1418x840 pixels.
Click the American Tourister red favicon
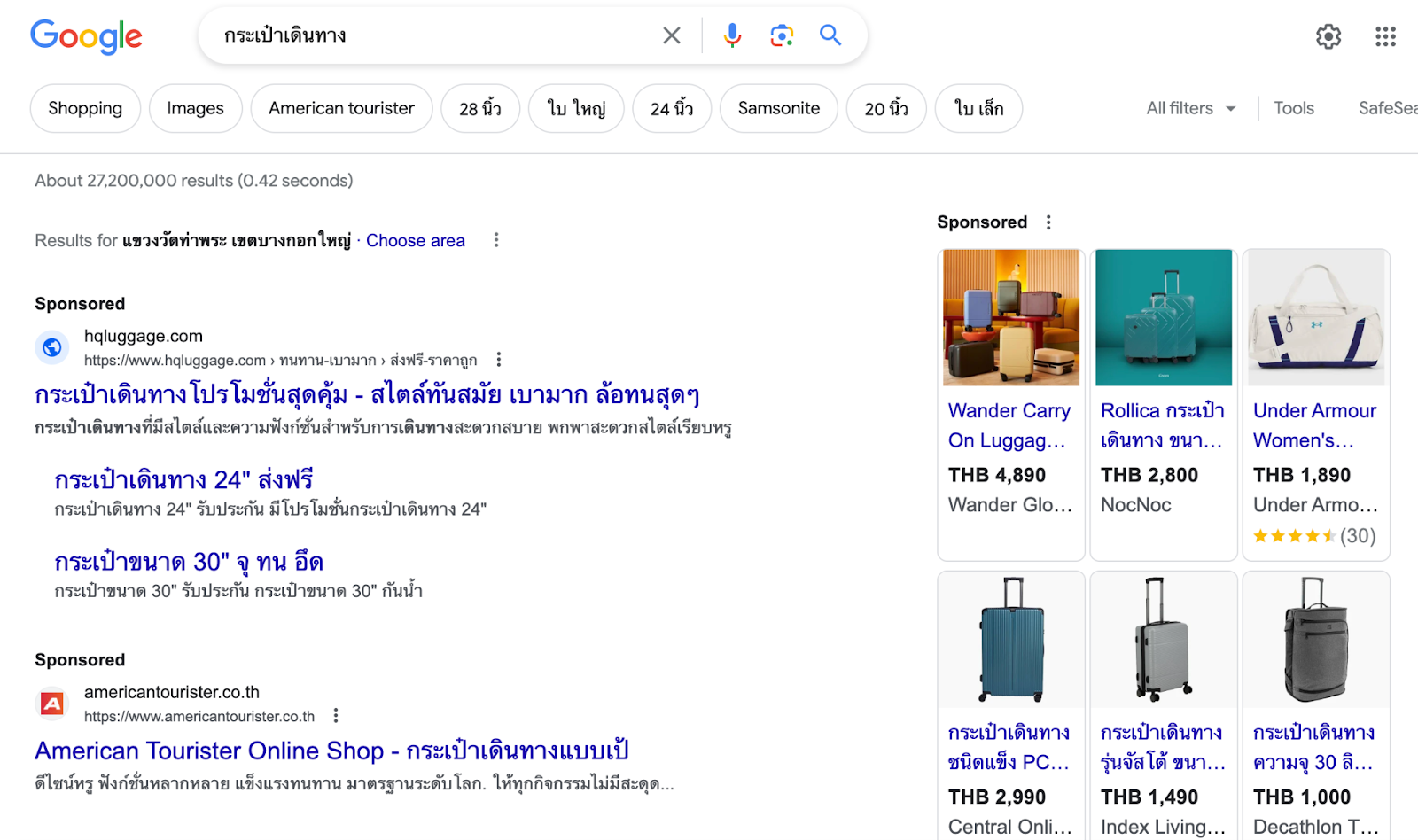click(x=52, y=704)
